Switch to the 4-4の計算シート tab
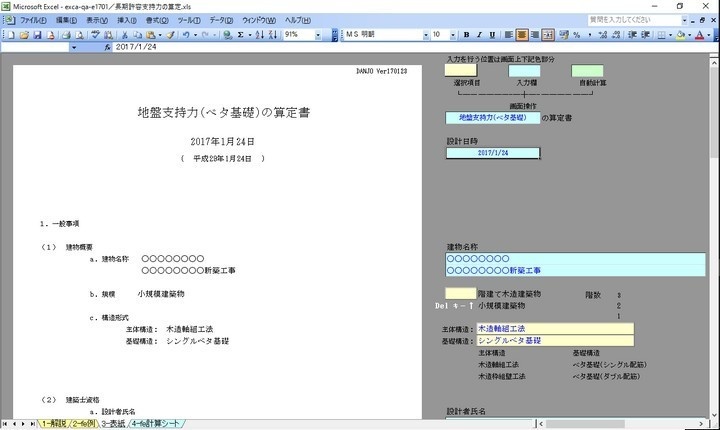The width and height of the screenshot is (720, 430). 156,424
